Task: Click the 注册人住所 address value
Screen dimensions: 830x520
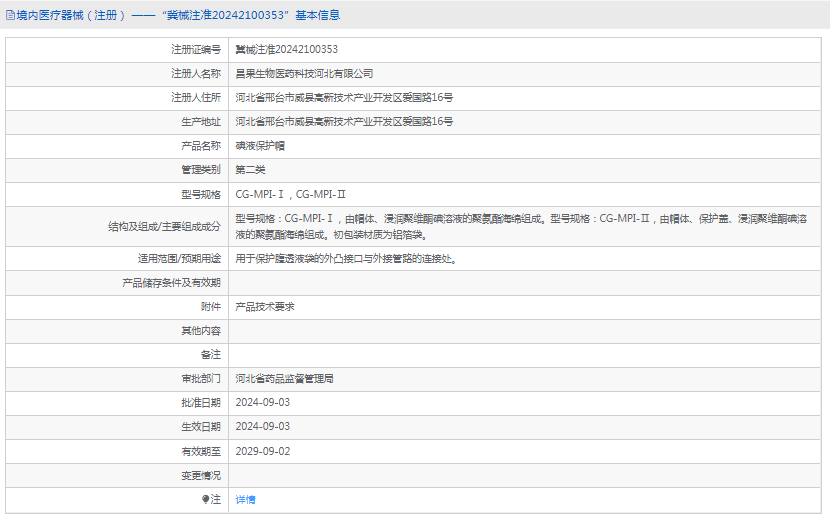Action: tap(344, 97)
